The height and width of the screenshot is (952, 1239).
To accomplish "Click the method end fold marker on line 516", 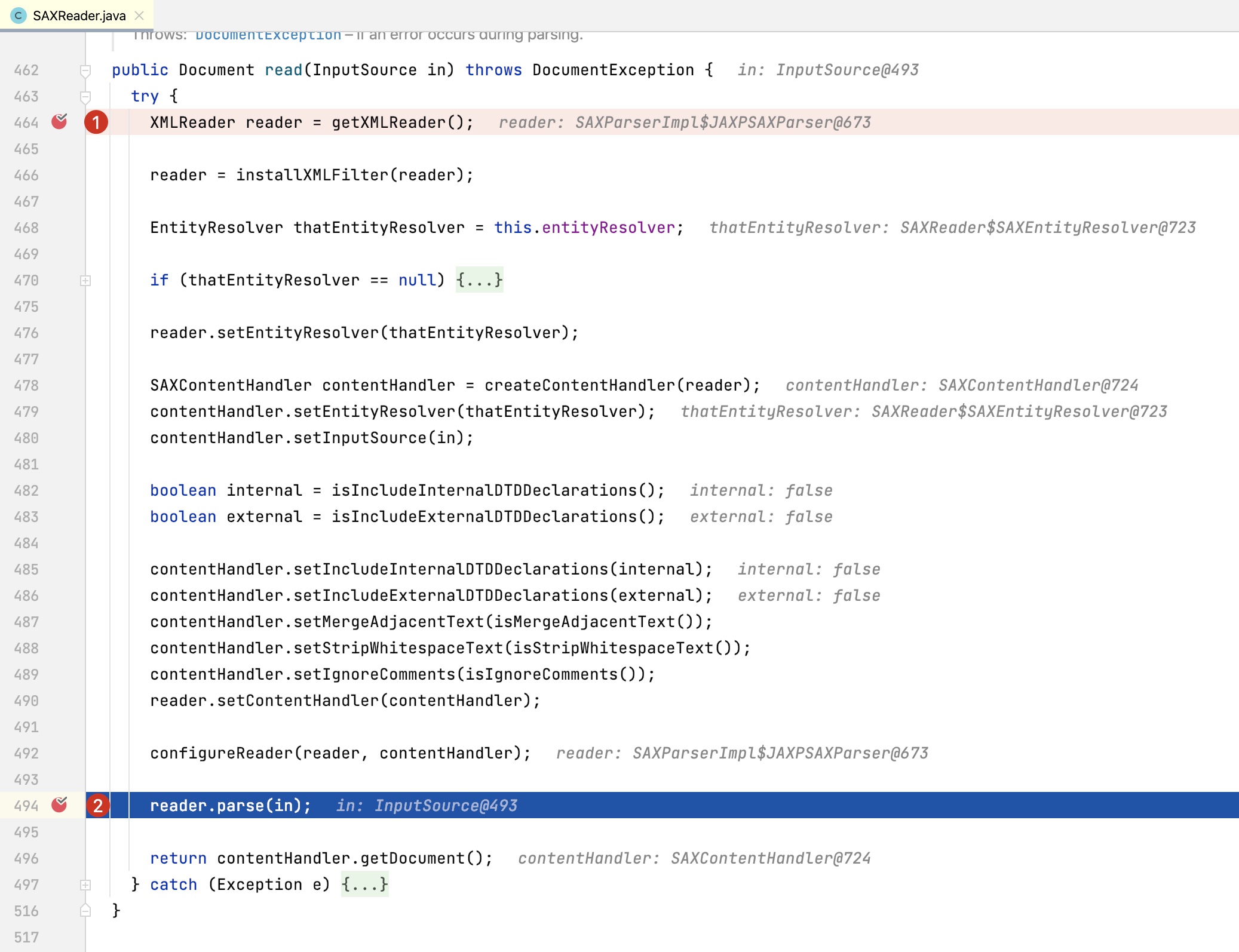I will pos(85,911).
